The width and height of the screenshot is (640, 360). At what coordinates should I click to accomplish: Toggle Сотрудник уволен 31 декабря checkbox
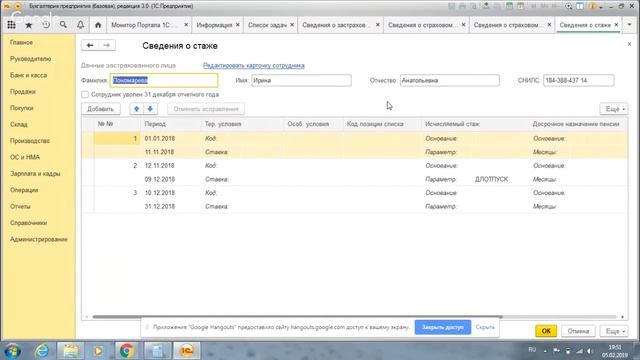(x=85, y=94)
